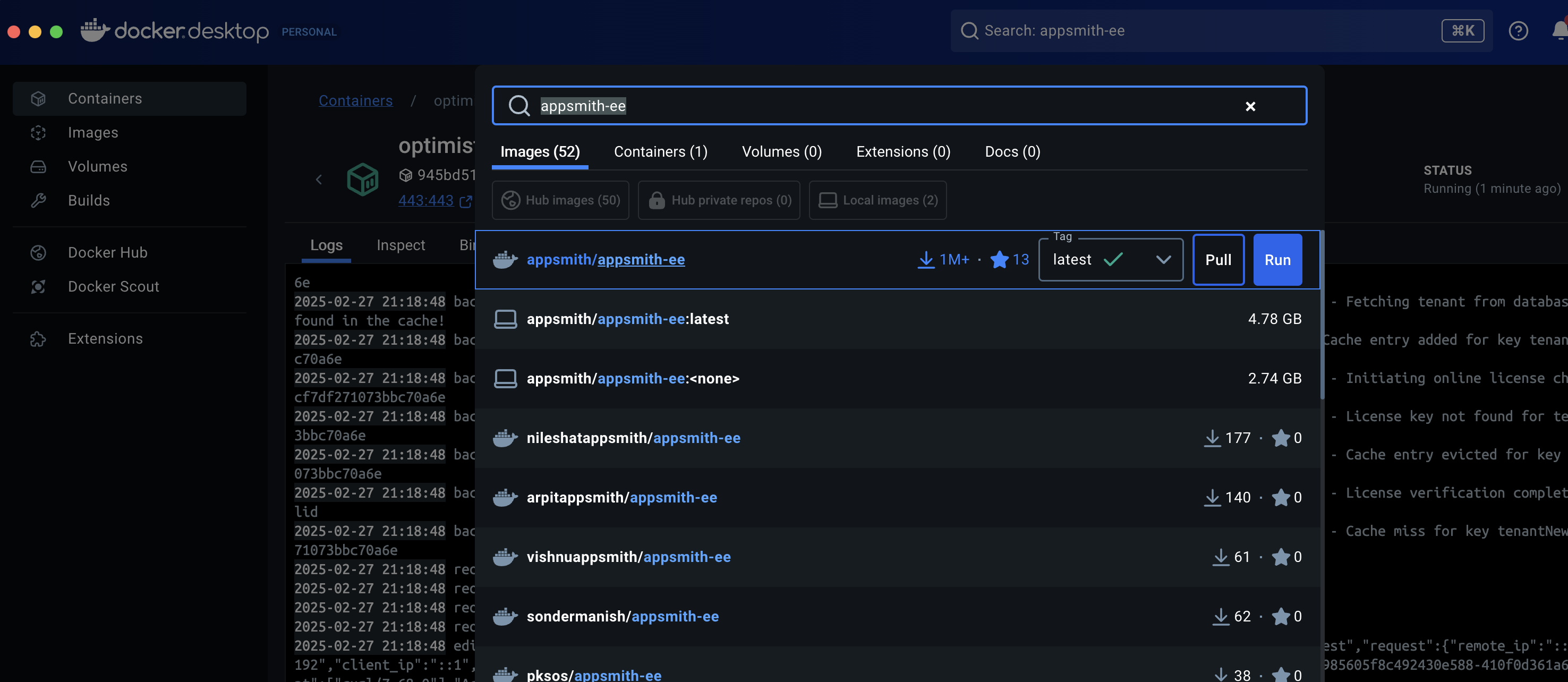The height and width of the screenshot is (682, 1568).
Task: Run the appsmith/appsmith-ee image
Action: (1277, 259)
